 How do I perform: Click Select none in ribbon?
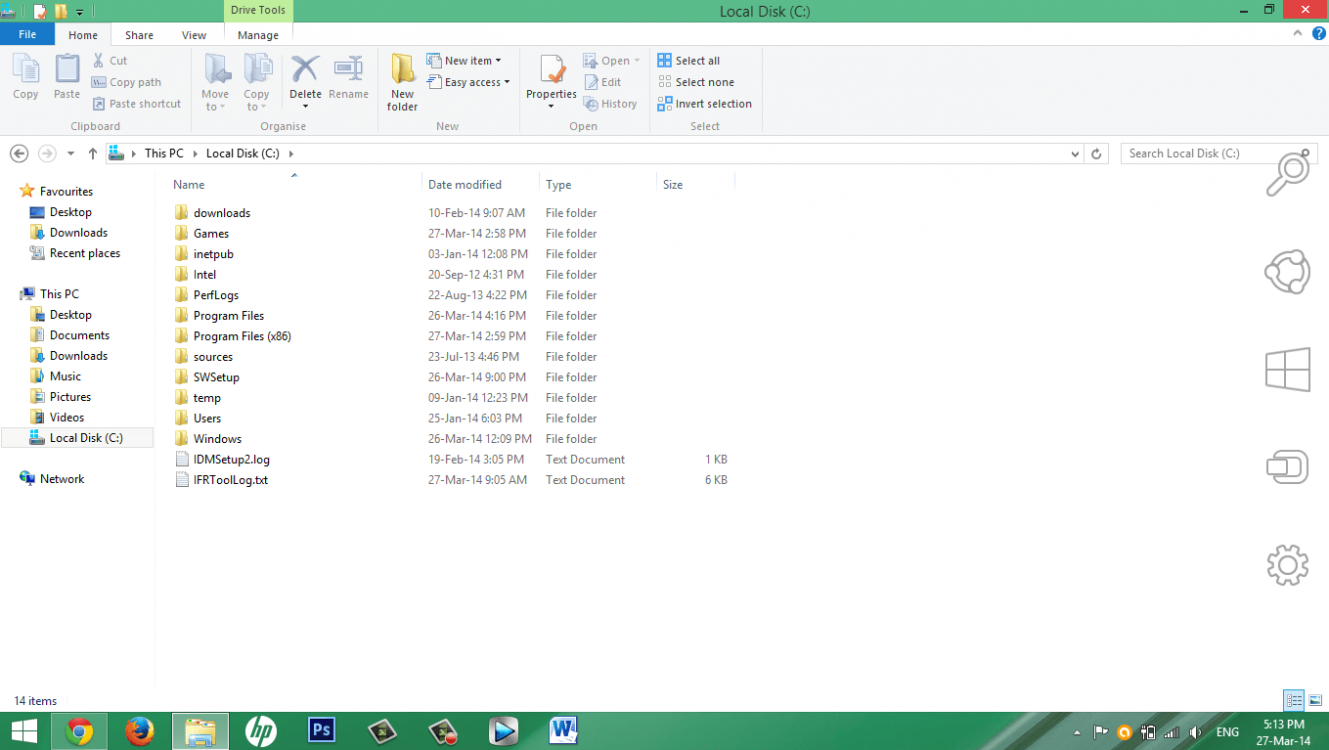tap(696, 82)
